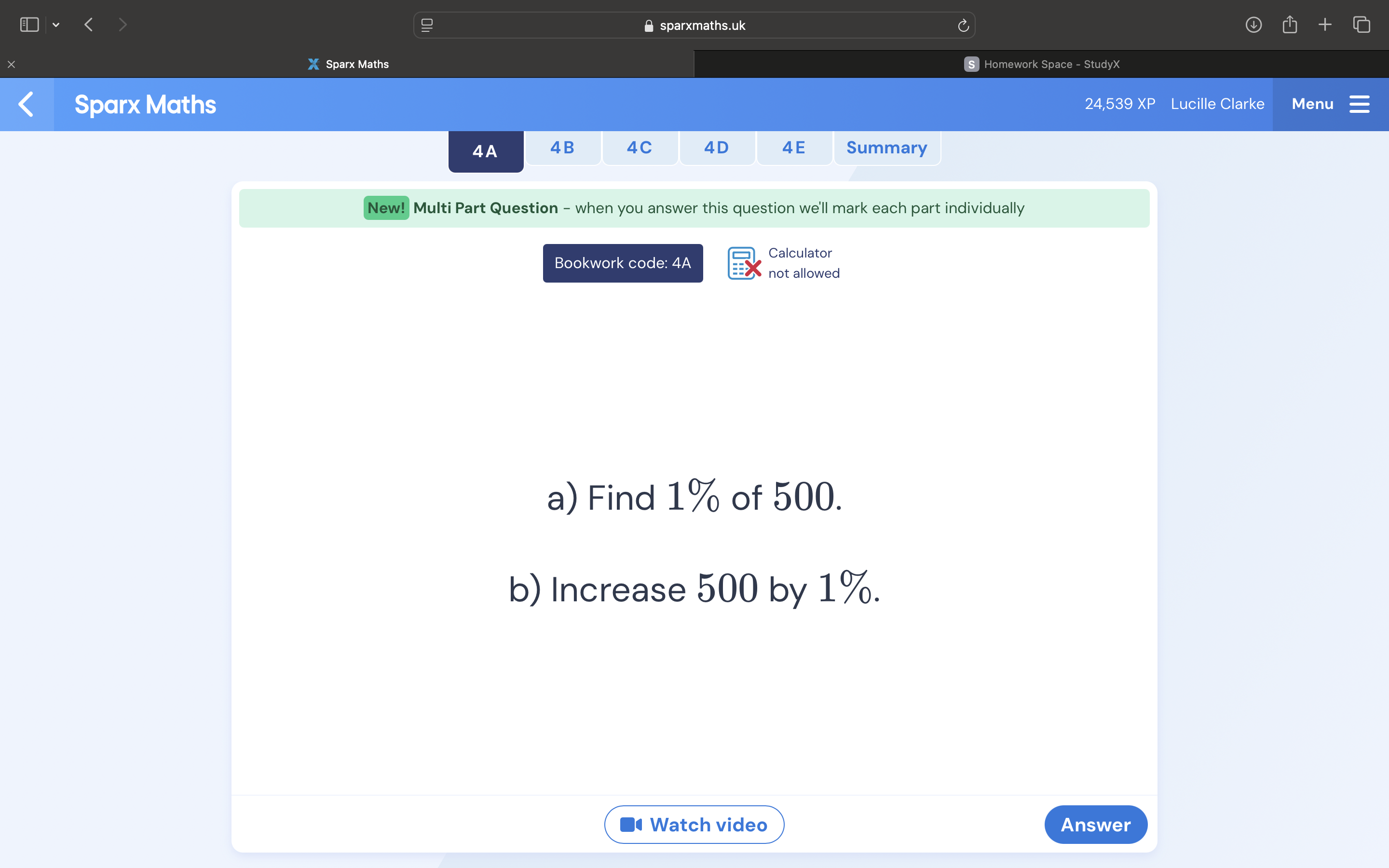The width and height of the screenshot is (1389, 868).
Task: Click part b) Increase 500 by 1%
Action: point(694,588)
